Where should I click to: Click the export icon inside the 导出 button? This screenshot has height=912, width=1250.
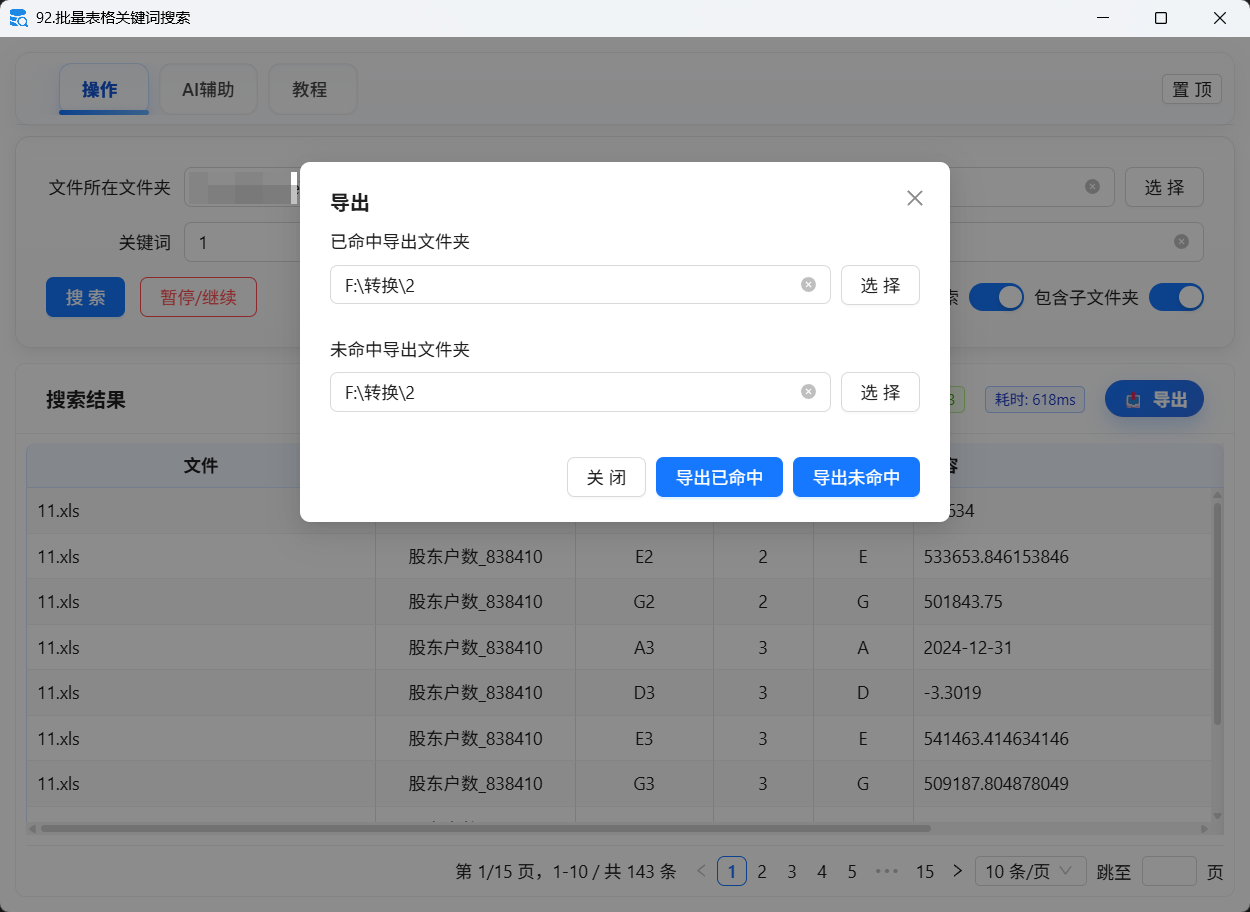[1131, 398]
